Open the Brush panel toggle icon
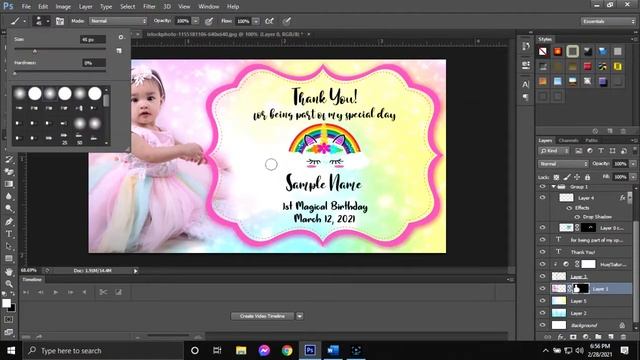This screenshot has width=640, height=360. 60,21
